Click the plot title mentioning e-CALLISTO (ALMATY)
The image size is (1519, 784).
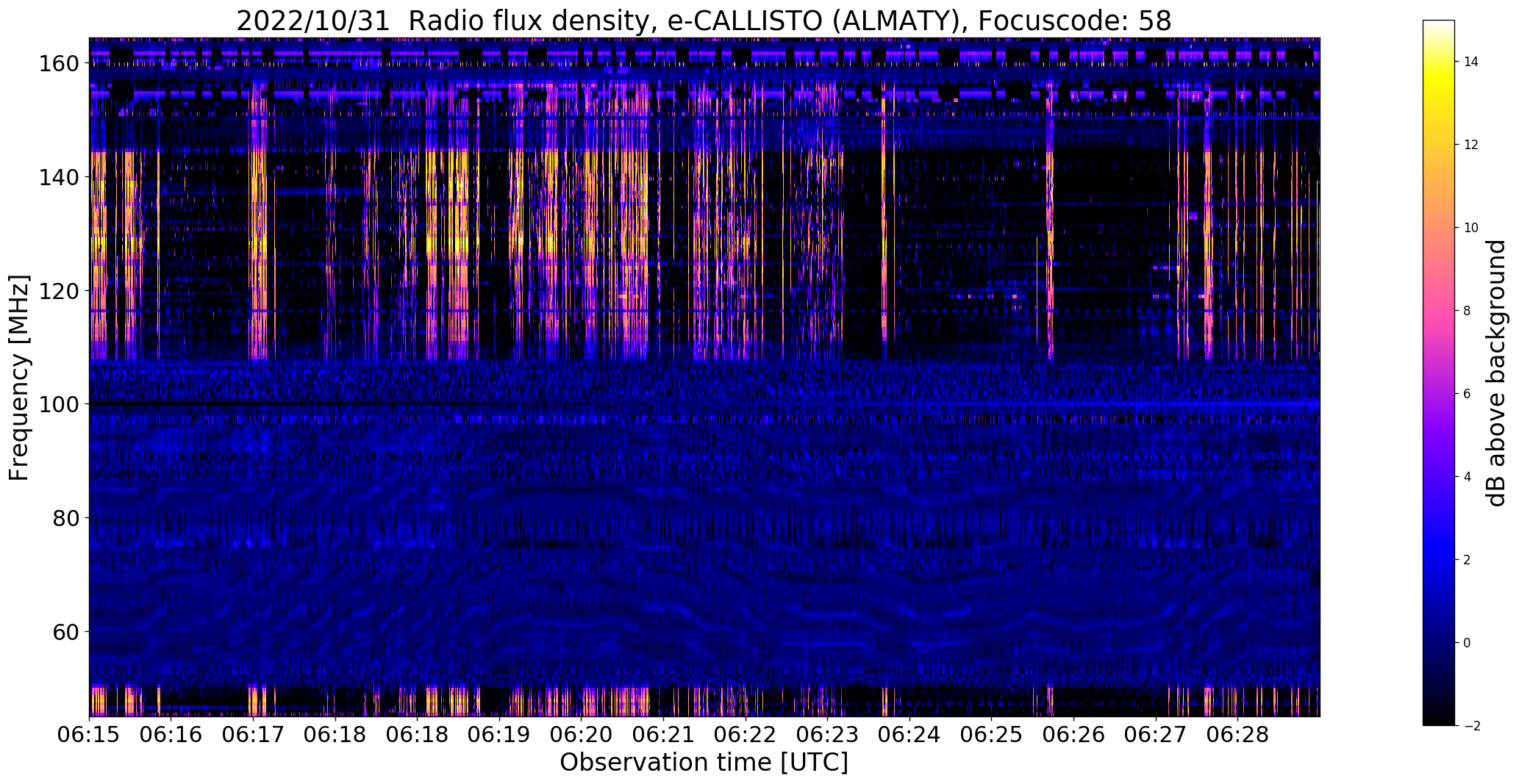pos(704,21)
